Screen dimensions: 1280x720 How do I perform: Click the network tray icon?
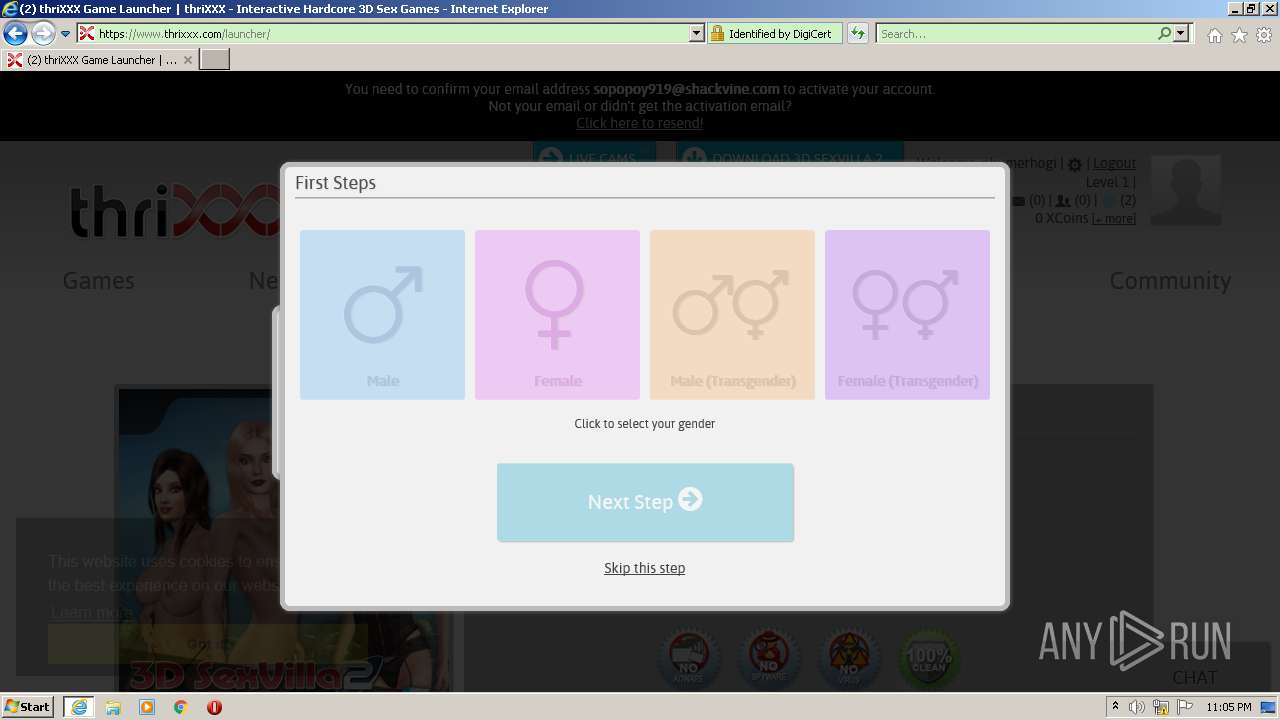pyautogui.click(x=1161, y=707)
